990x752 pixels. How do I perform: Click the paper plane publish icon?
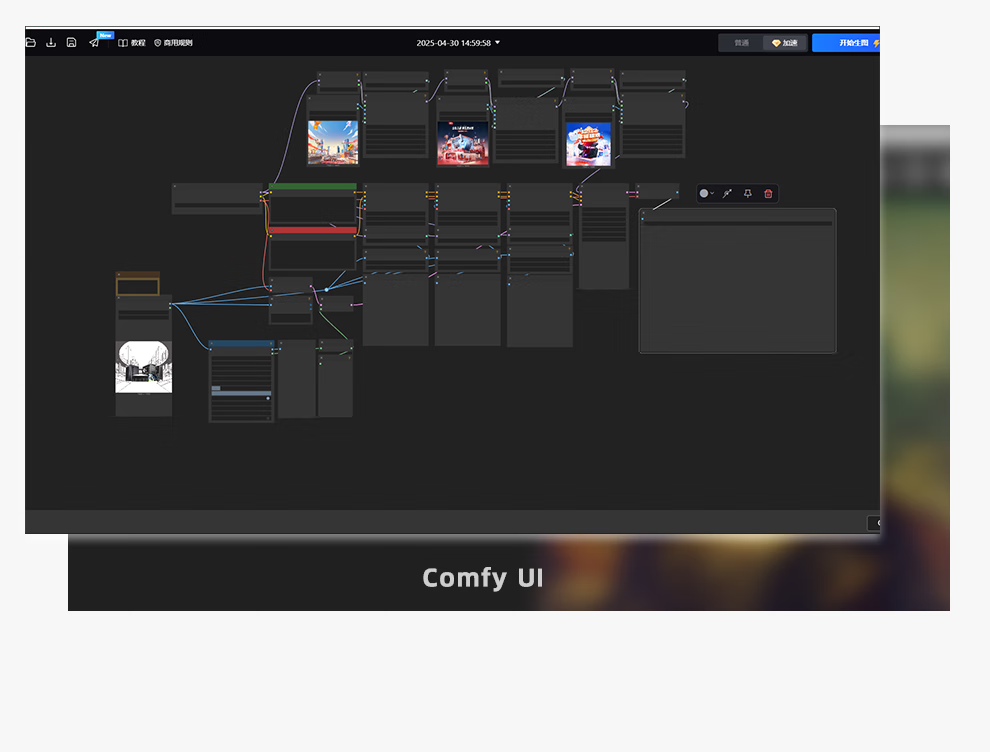point(94,43)
